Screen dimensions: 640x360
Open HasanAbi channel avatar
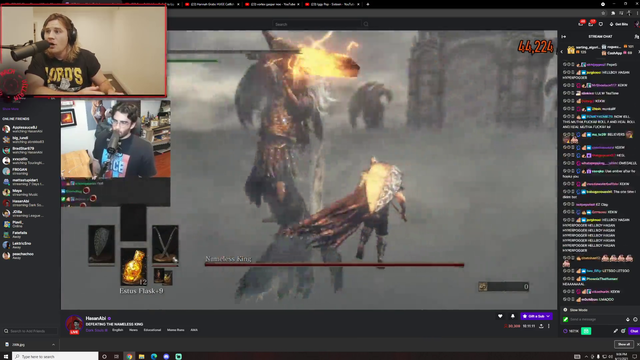pos(74,324)
